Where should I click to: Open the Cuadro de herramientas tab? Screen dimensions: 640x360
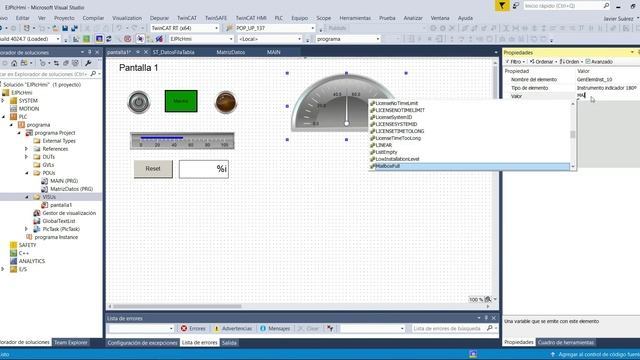(566, 342)
